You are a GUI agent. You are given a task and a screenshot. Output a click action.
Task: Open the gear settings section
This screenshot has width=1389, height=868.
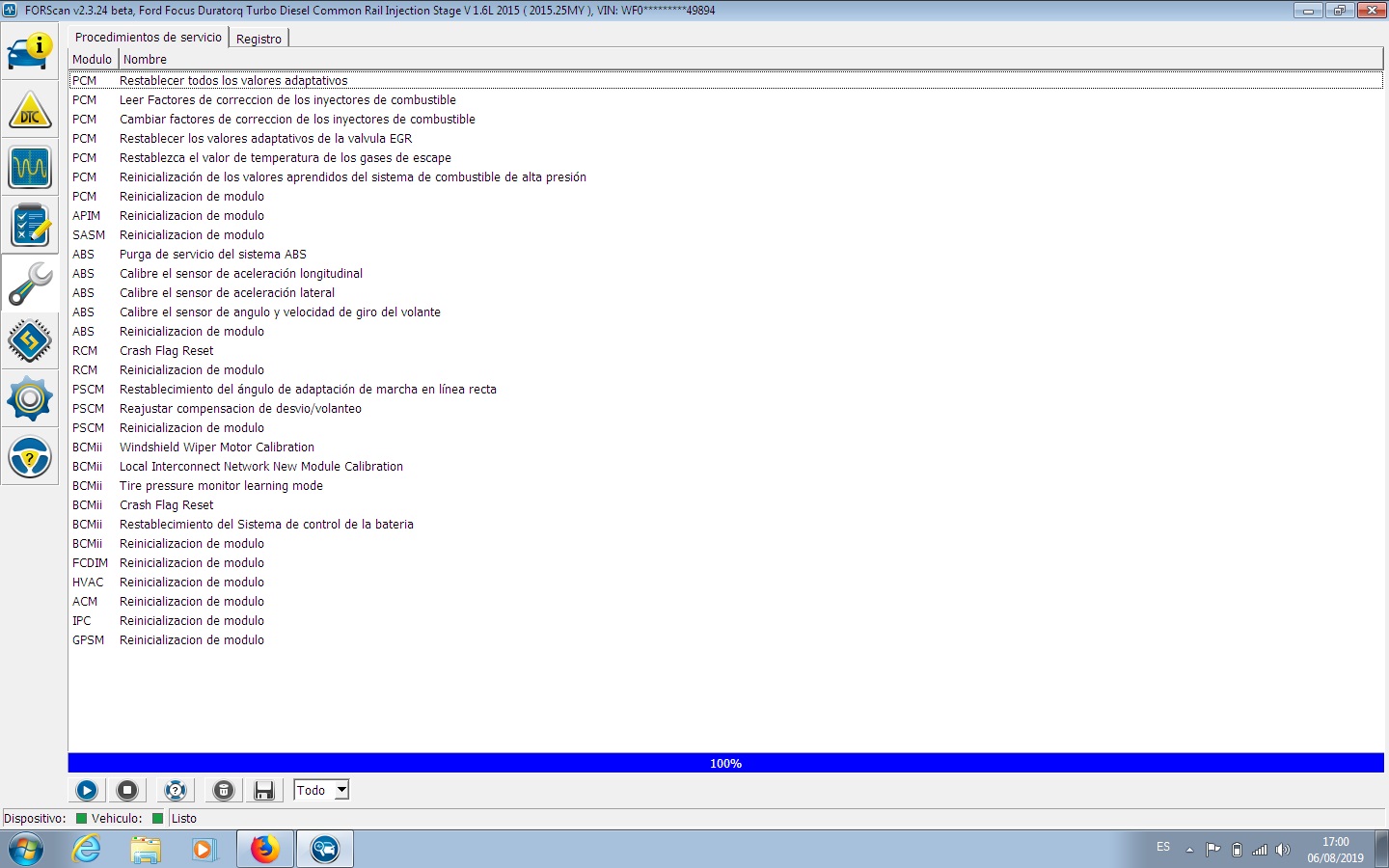coord(30,398)
